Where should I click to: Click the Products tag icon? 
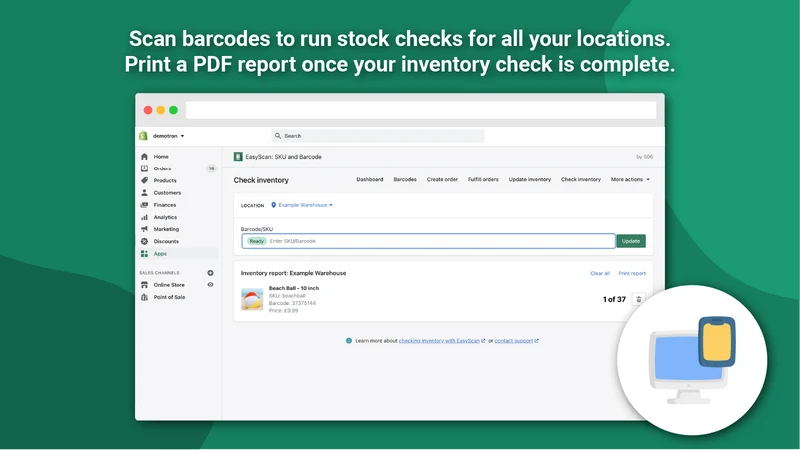tap(144, 180)
